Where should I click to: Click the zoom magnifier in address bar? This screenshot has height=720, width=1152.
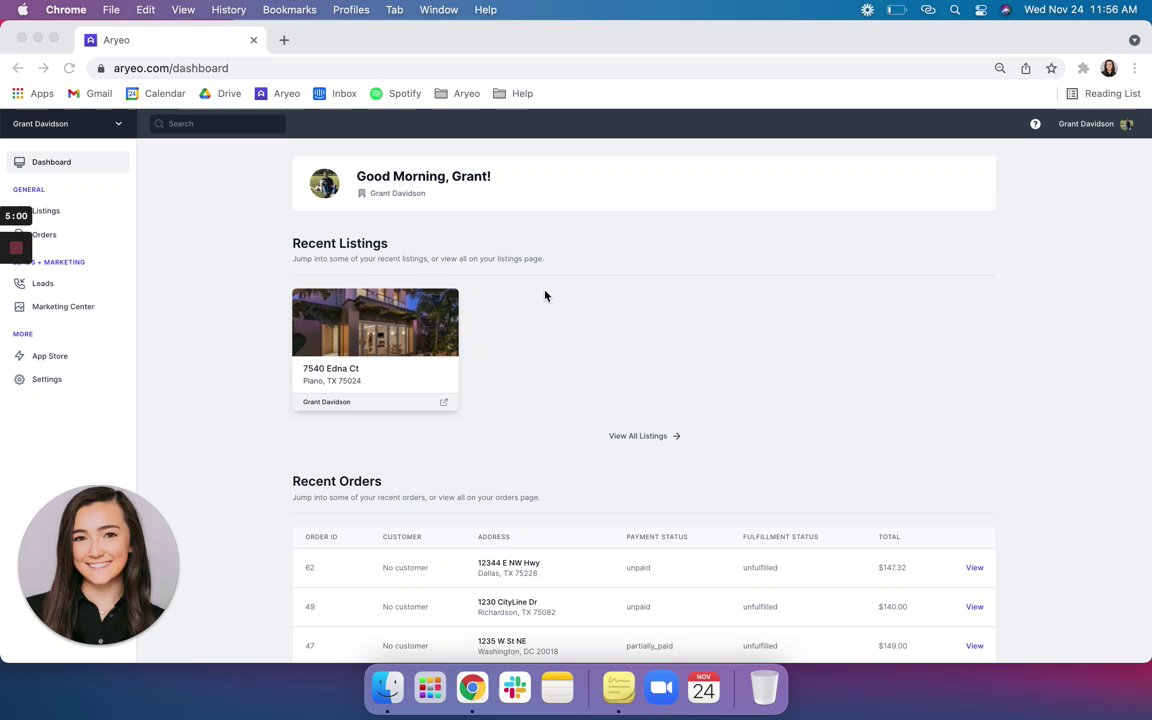point(1000,68)
